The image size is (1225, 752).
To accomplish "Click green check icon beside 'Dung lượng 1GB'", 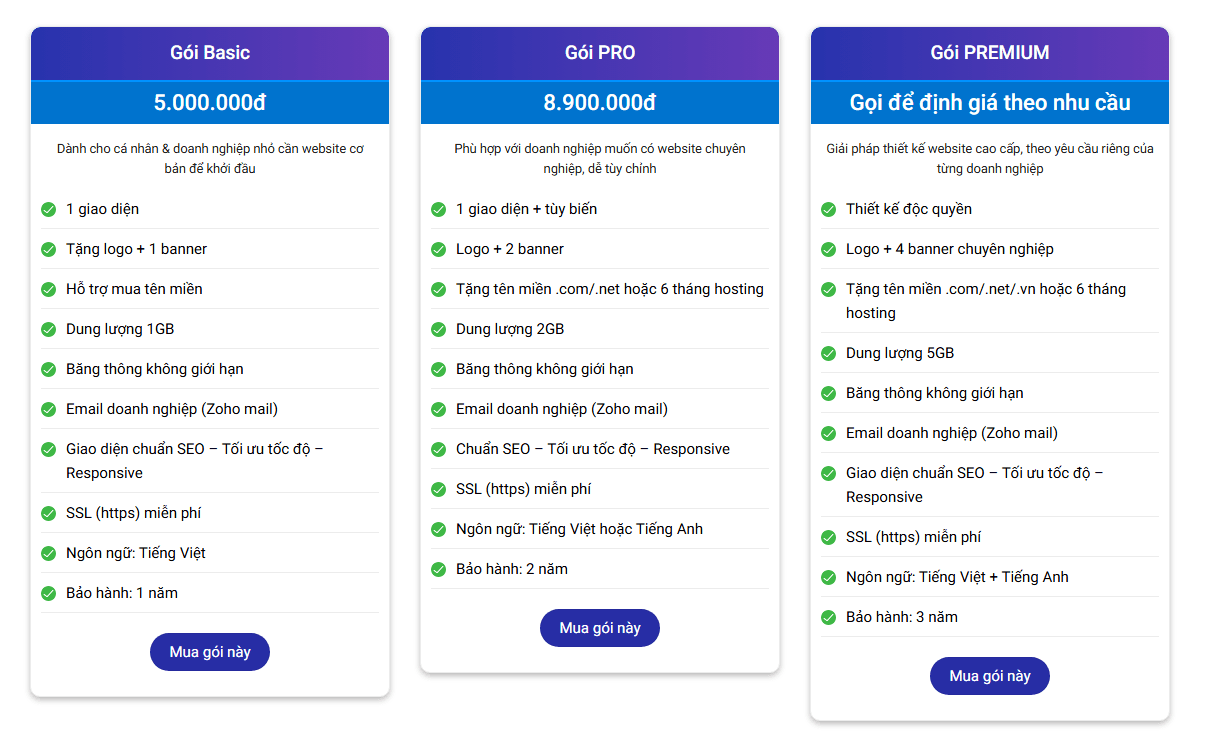I will 48,329.
